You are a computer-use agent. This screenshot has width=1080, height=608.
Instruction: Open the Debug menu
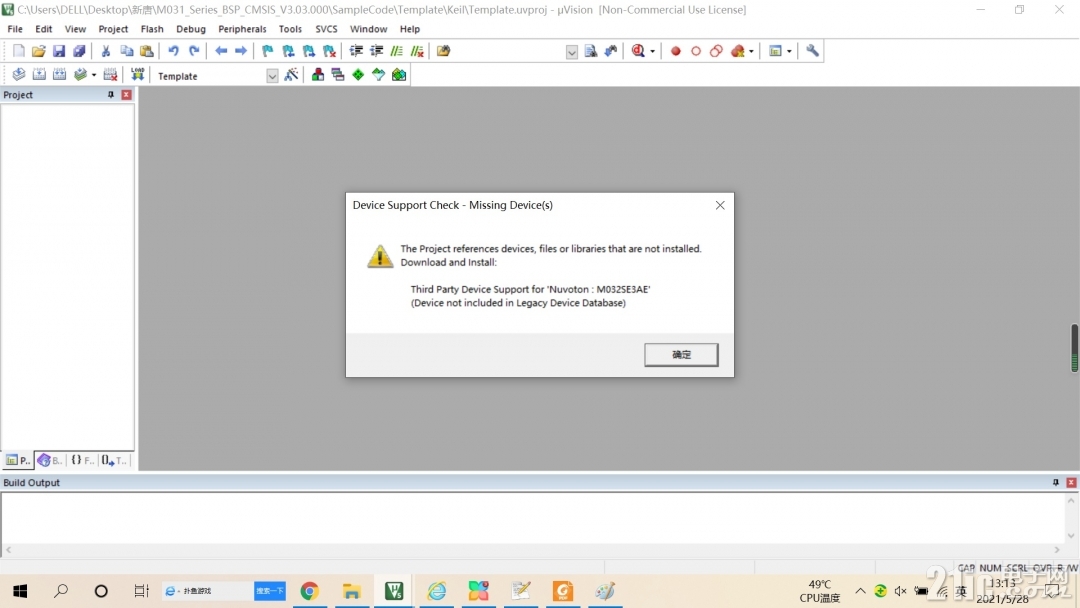[x=191, y=29]
